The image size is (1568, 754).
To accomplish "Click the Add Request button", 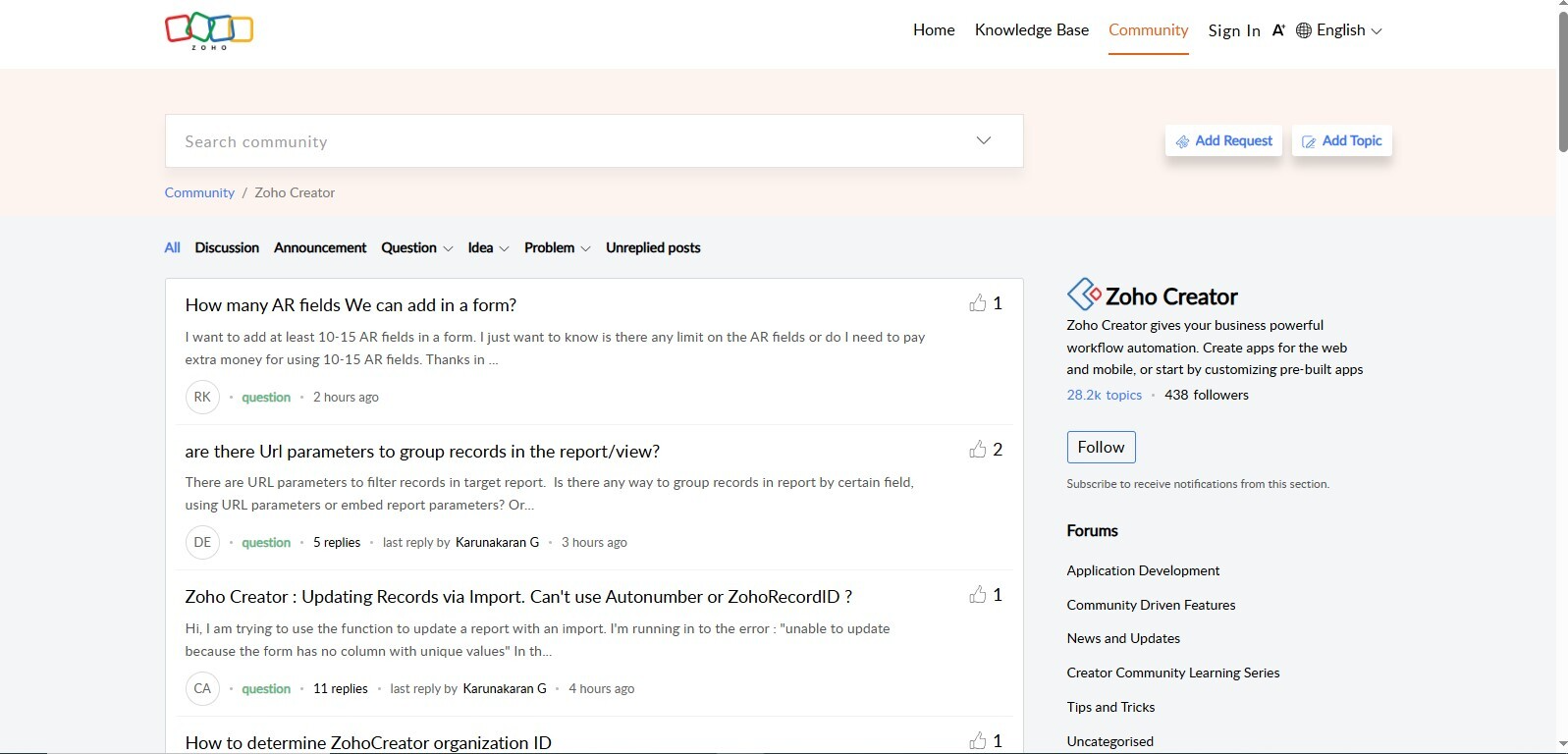I will point(1223,140).
